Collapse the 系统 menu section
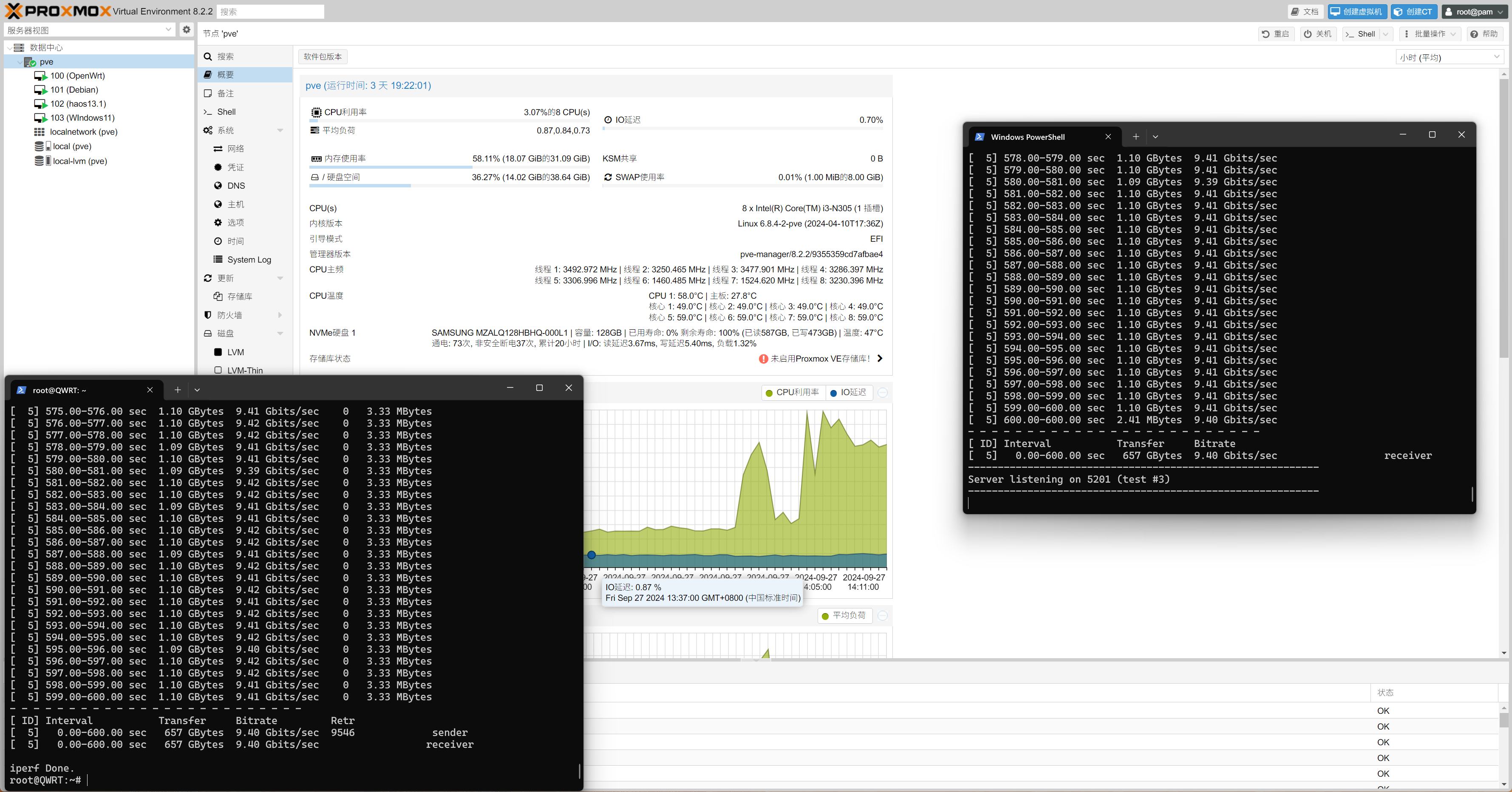The height and width of the screenshot is (792, 1512). click(x=280, y=130)
